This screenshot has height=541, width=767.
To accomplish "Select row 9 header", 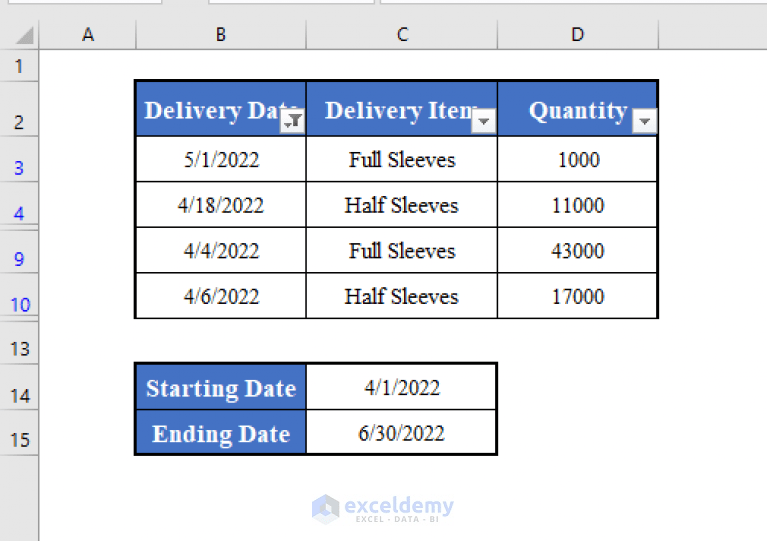I will click(19, 251).
